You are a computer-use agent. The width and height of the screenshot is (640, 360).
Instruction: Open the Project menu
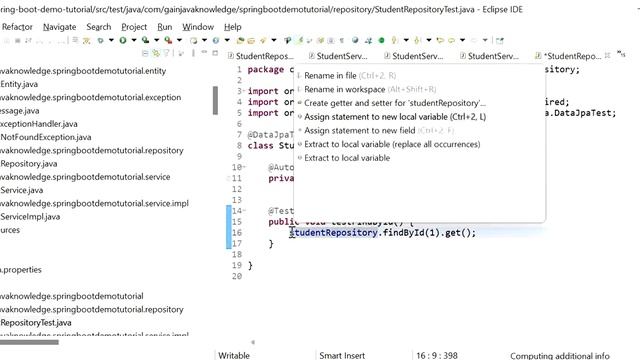tap(134, 27)
